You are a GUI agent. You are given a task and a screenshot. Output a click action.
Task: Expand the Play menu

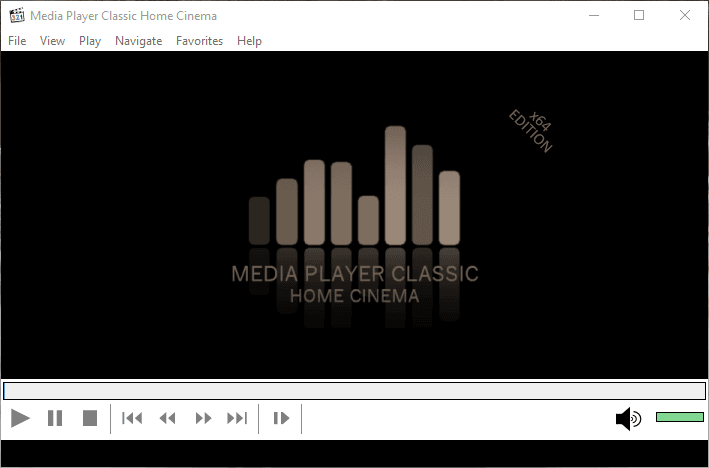click(90, 41)
